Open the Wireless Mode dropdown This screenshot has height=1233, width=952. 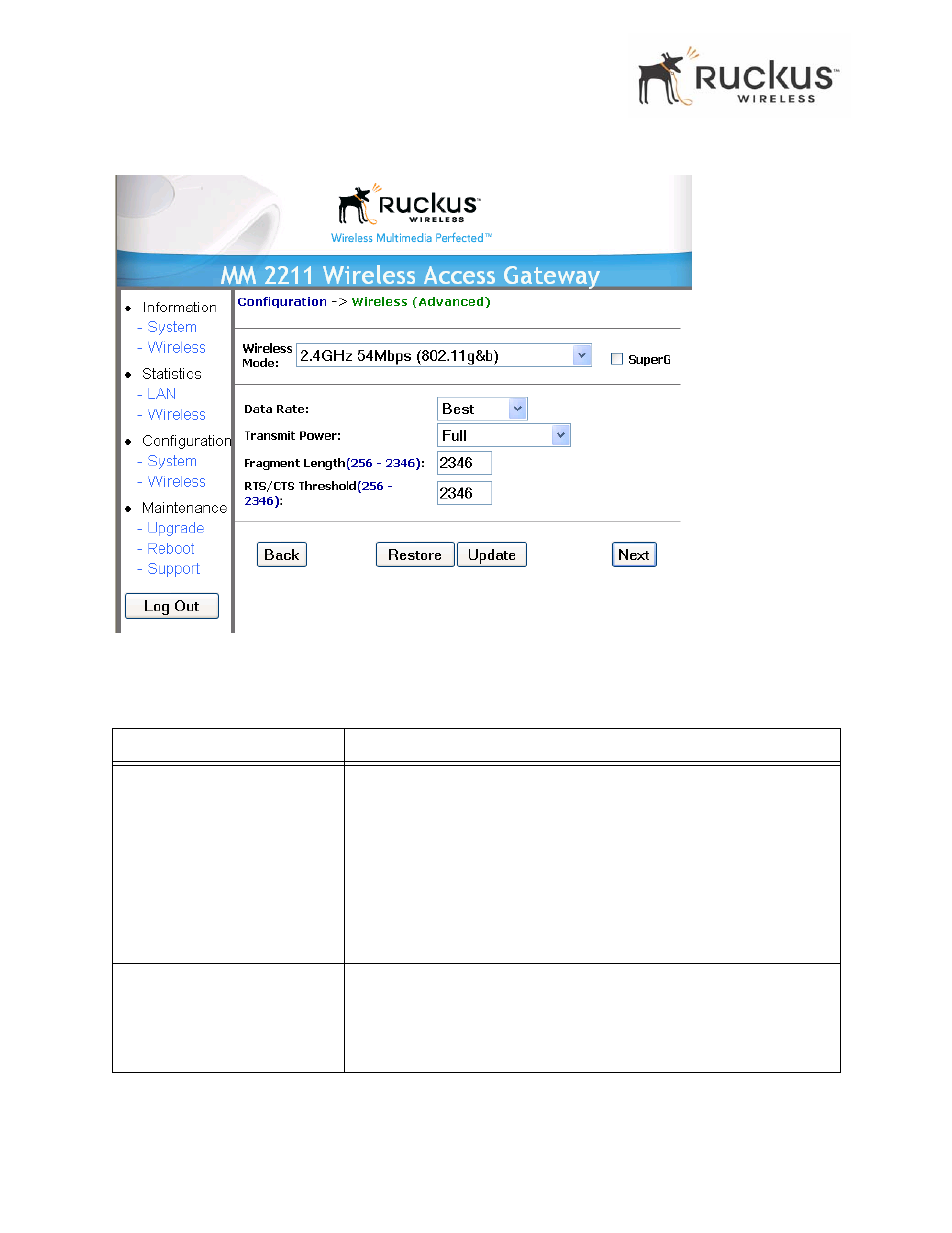point(444,356)
